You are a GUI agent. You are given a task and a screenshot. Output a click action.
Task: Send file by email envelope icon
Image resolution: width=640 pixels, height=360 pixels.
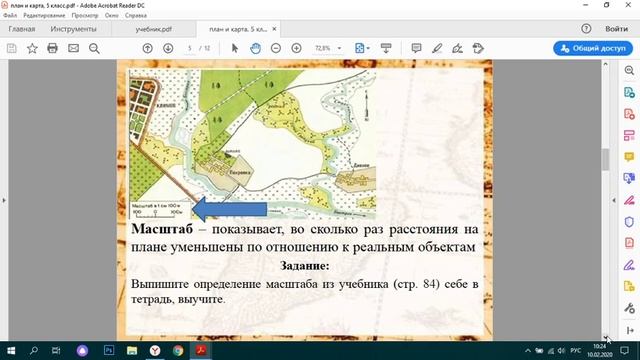(73, 48)
